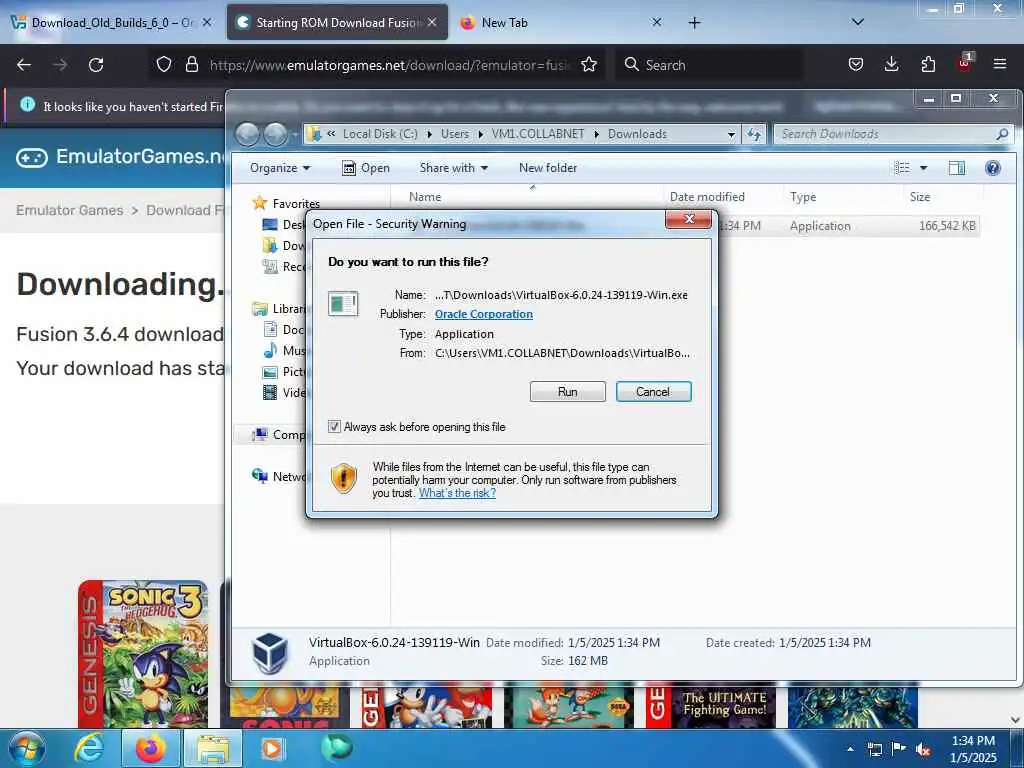Click Local Disk (C:) in the breadcrumb path
This screenshot has width=1024, height=768.
coord(380,134)
